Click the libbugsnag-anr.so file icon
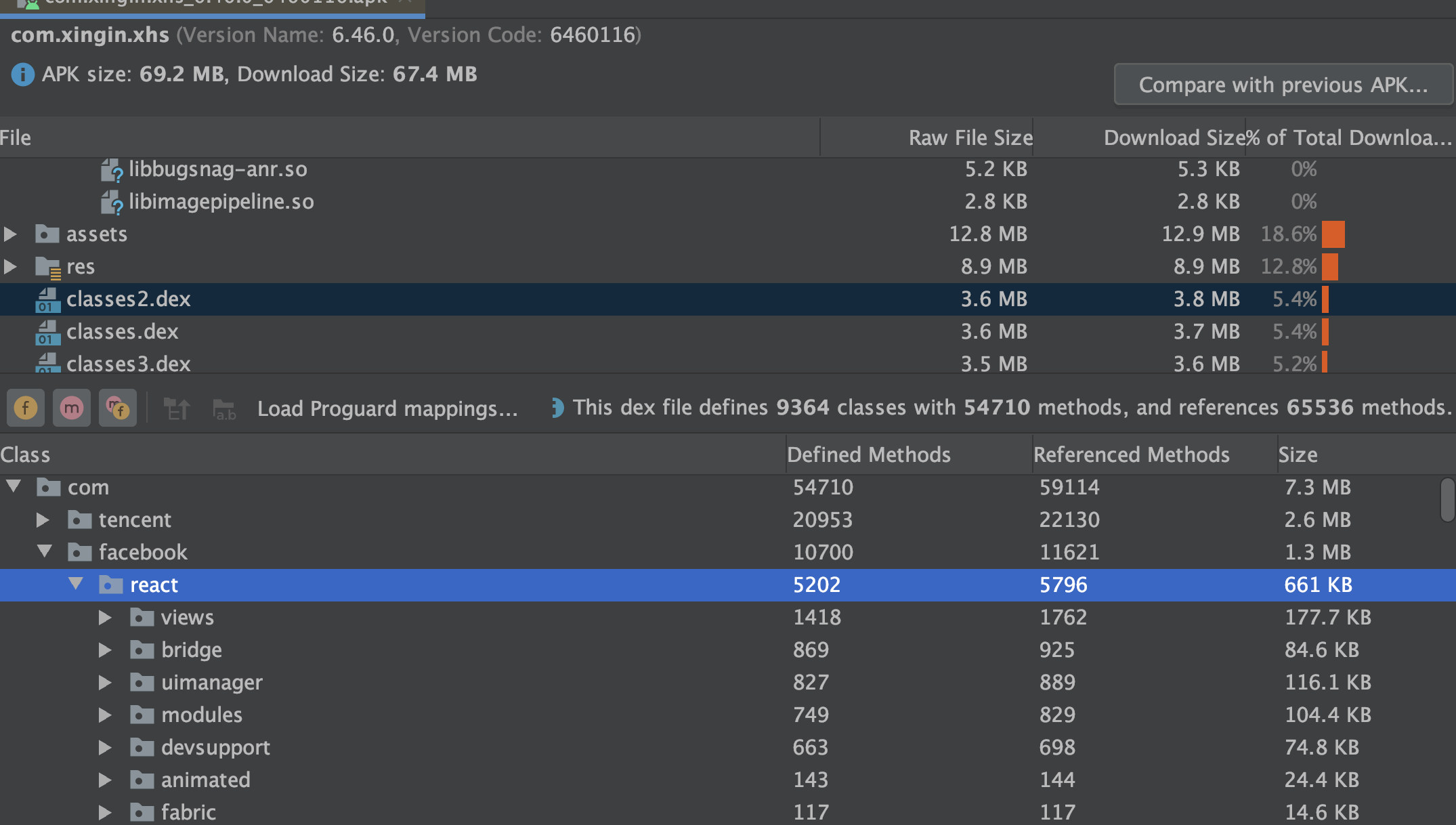1456x825 pixels. 112,169
